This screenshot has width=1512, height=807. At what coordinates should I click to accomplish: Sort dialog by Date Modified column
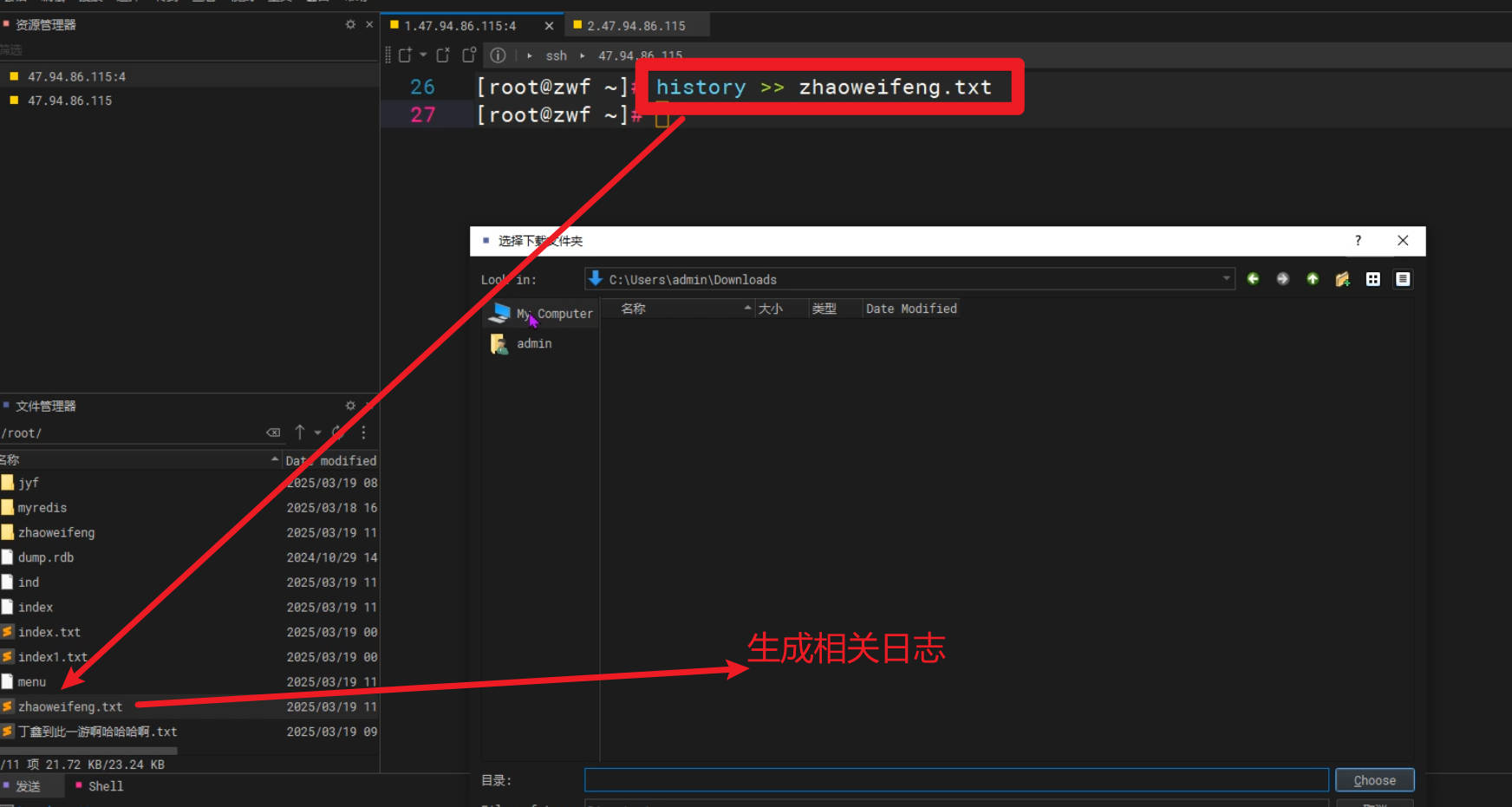(x=911, y=309)
